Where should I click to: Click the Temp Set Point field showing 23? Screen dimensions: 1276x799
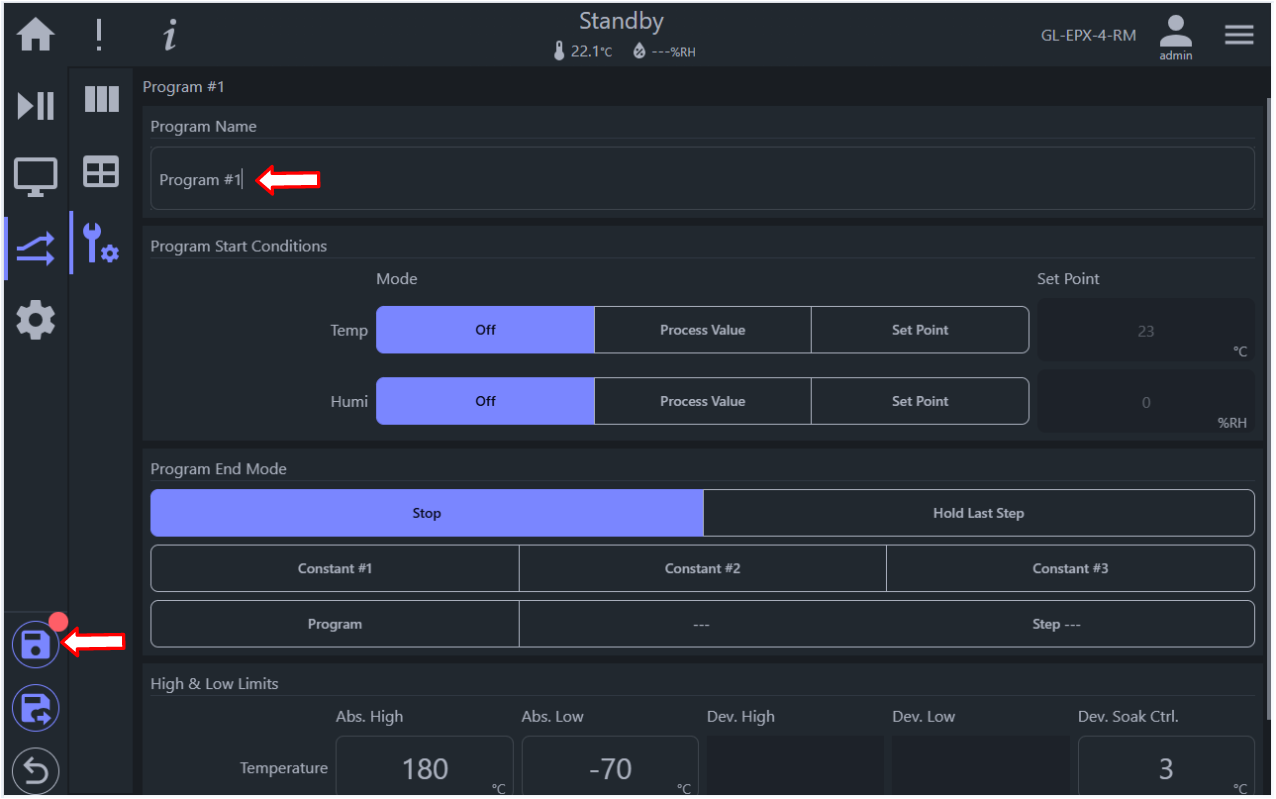click(1146, 331)
